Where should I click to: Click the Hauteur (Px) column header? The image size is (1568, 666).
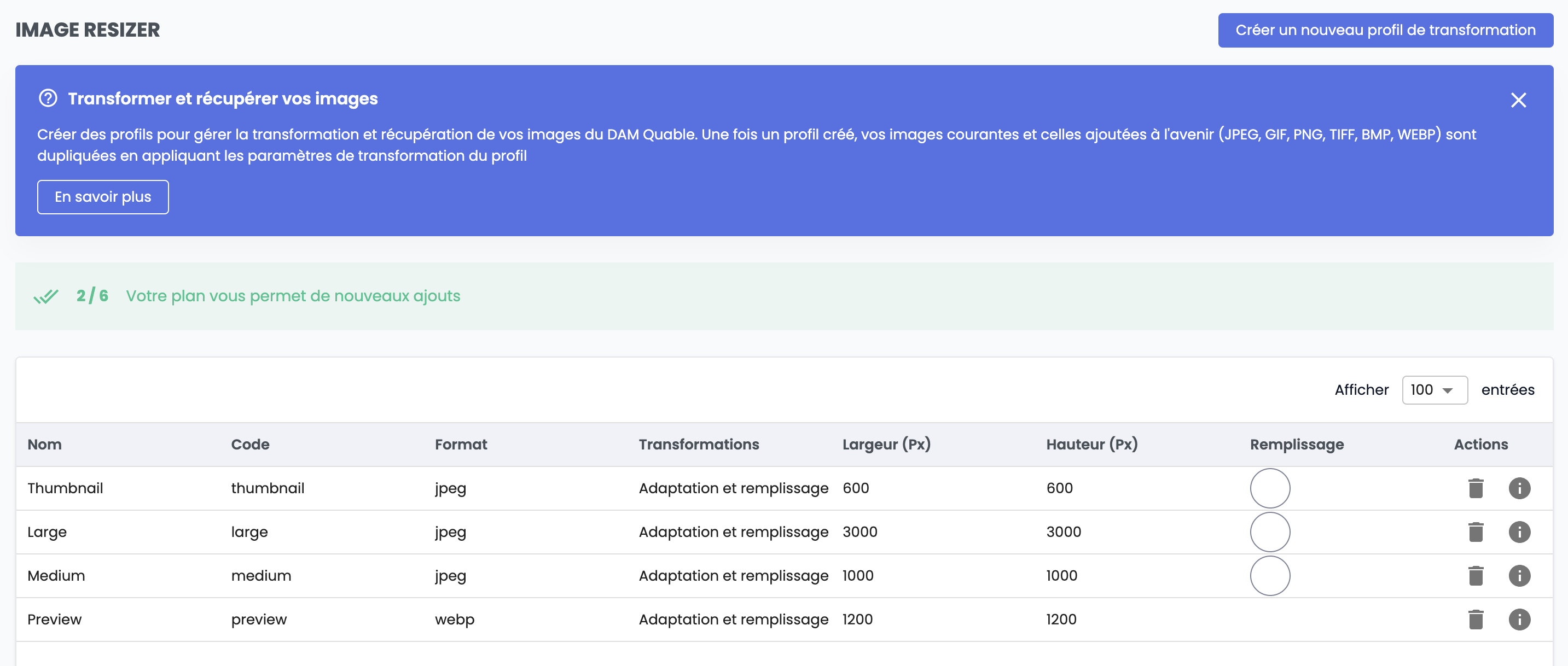pos(1091,445)
